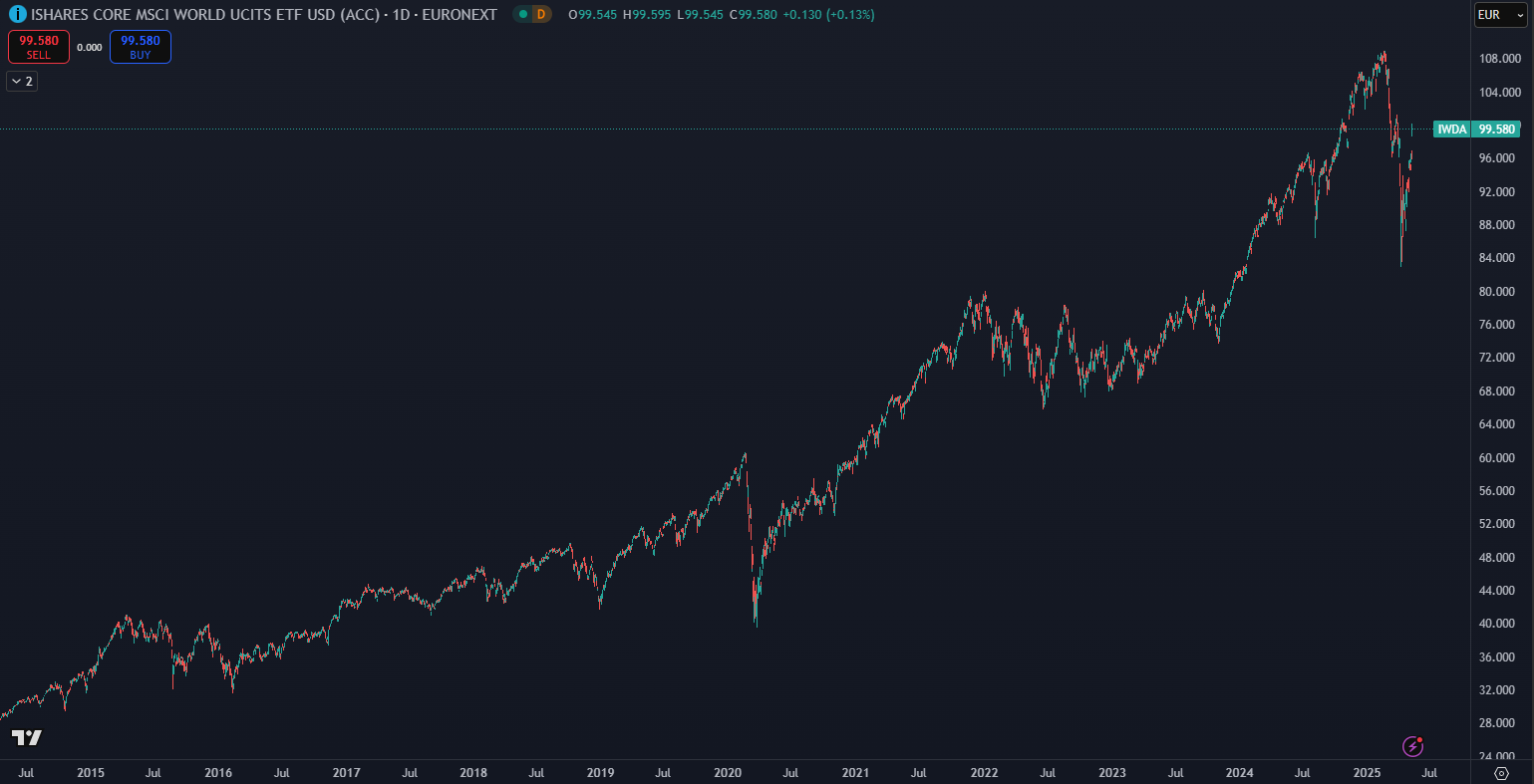
Task: Click the 2024 label on time axis
Action: pyautogui.click(x=1239, y=773)
